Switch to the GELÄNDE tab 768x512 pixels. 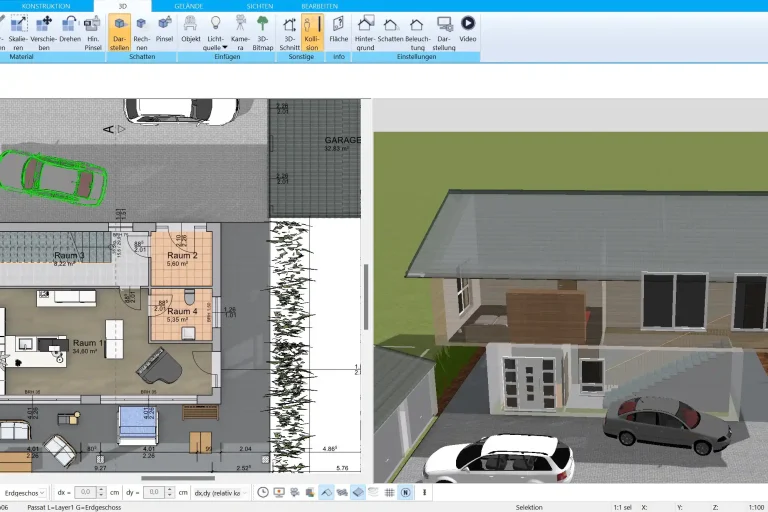click(x=189, y=6)
